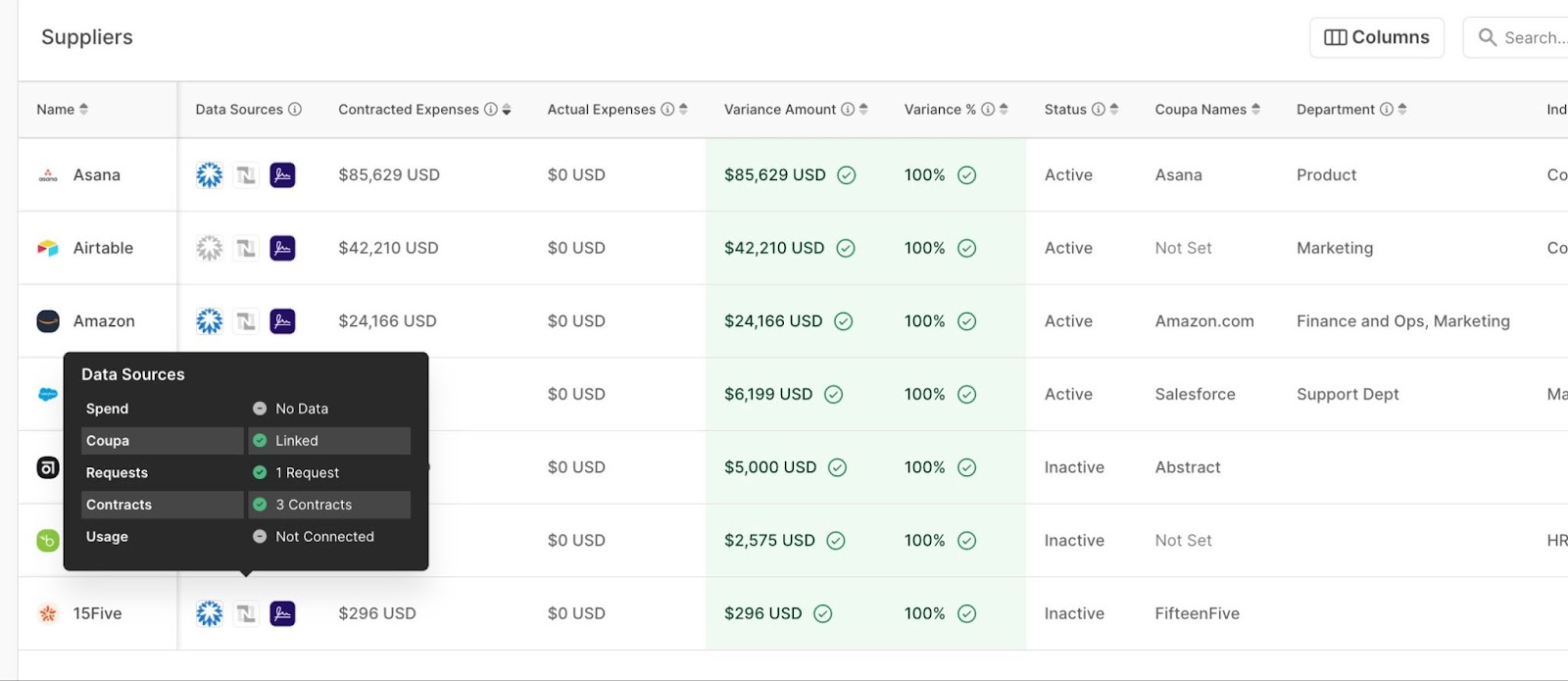This screenshot has width=1568, height=681.
Task: Click the info icon beside Status header
Action: pos(1099,110)
